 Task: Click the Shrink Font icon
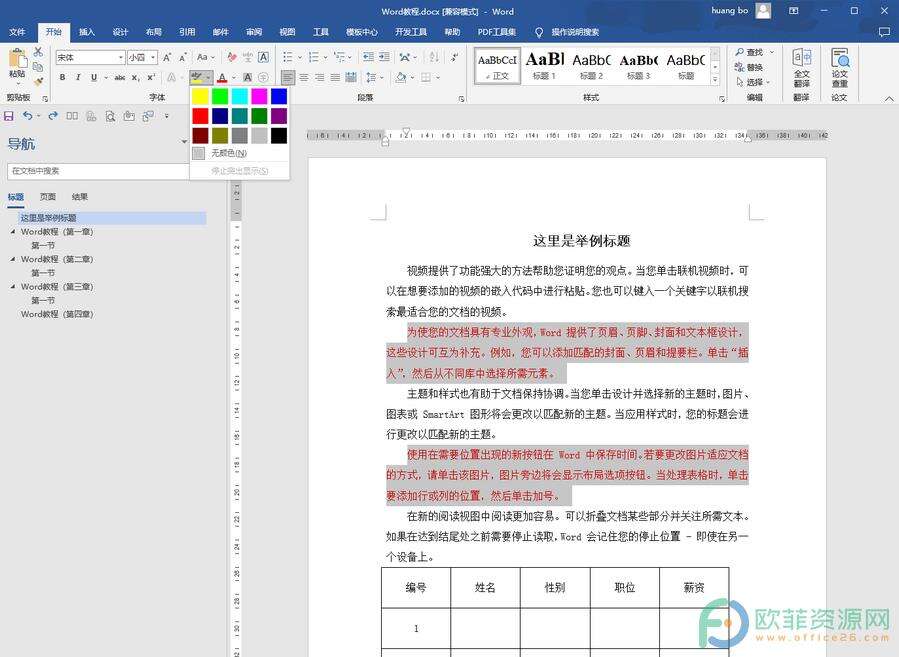coord(183,57)
